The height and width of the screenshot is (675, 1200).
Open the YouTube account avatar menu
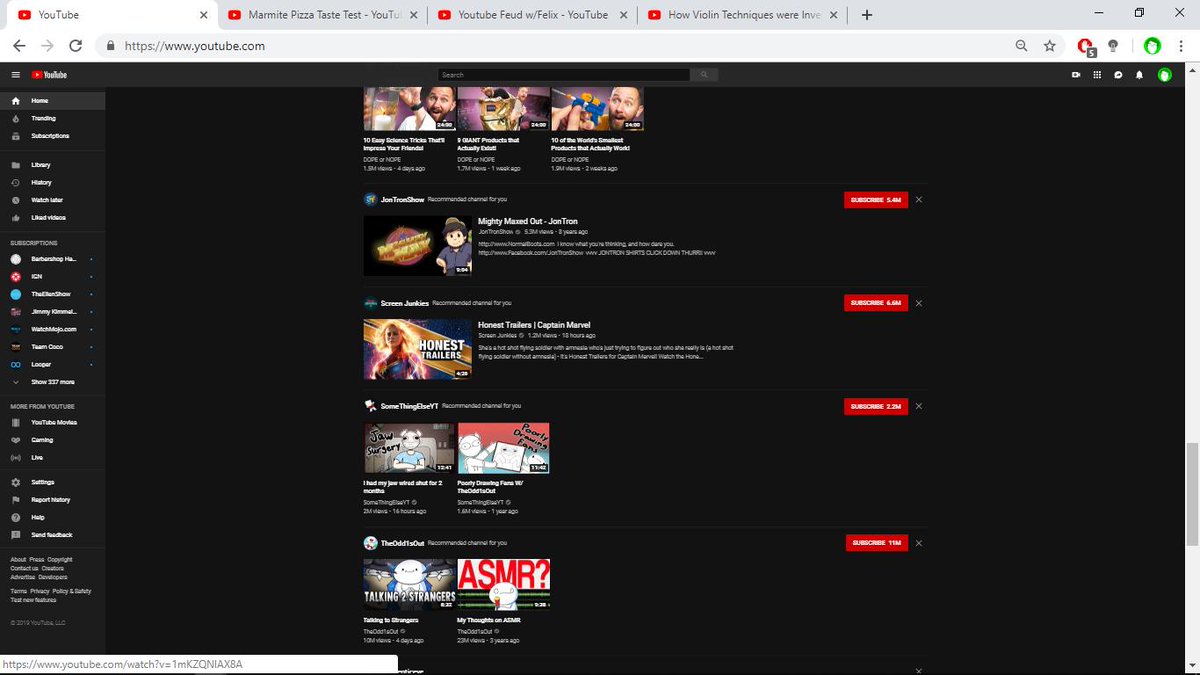(x=1164, y=75)
